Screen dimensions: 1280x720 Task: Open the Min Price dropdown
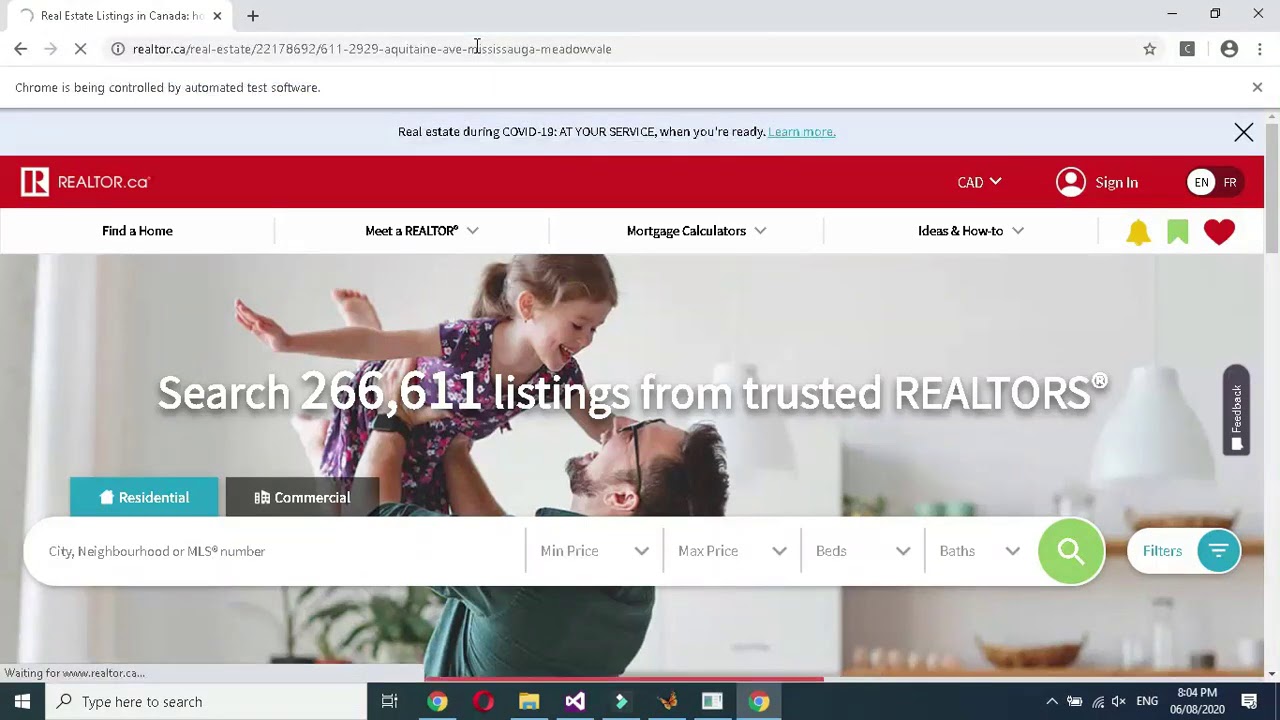click(594, 551)
